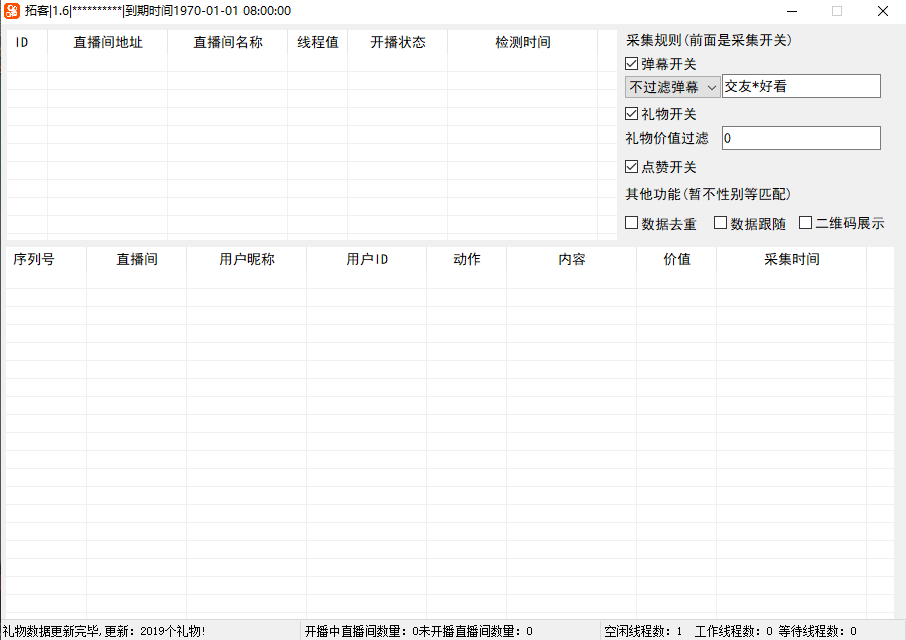The image size is (906, 640).
Task: Click the 直播间名称 column header
Action: (227, 43)
